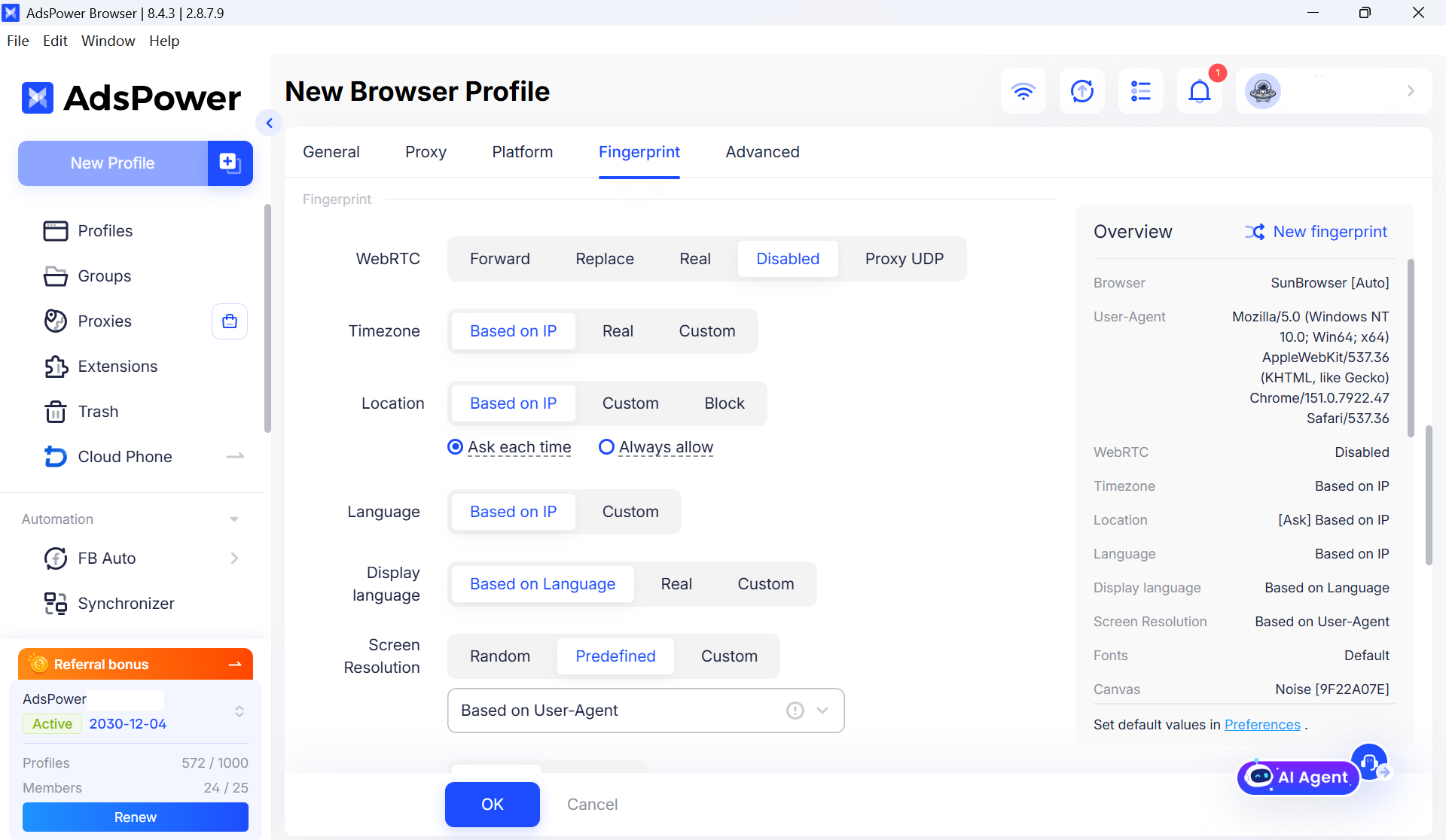Open the Edit menu
1446x840 pixels.
point(55,41)
